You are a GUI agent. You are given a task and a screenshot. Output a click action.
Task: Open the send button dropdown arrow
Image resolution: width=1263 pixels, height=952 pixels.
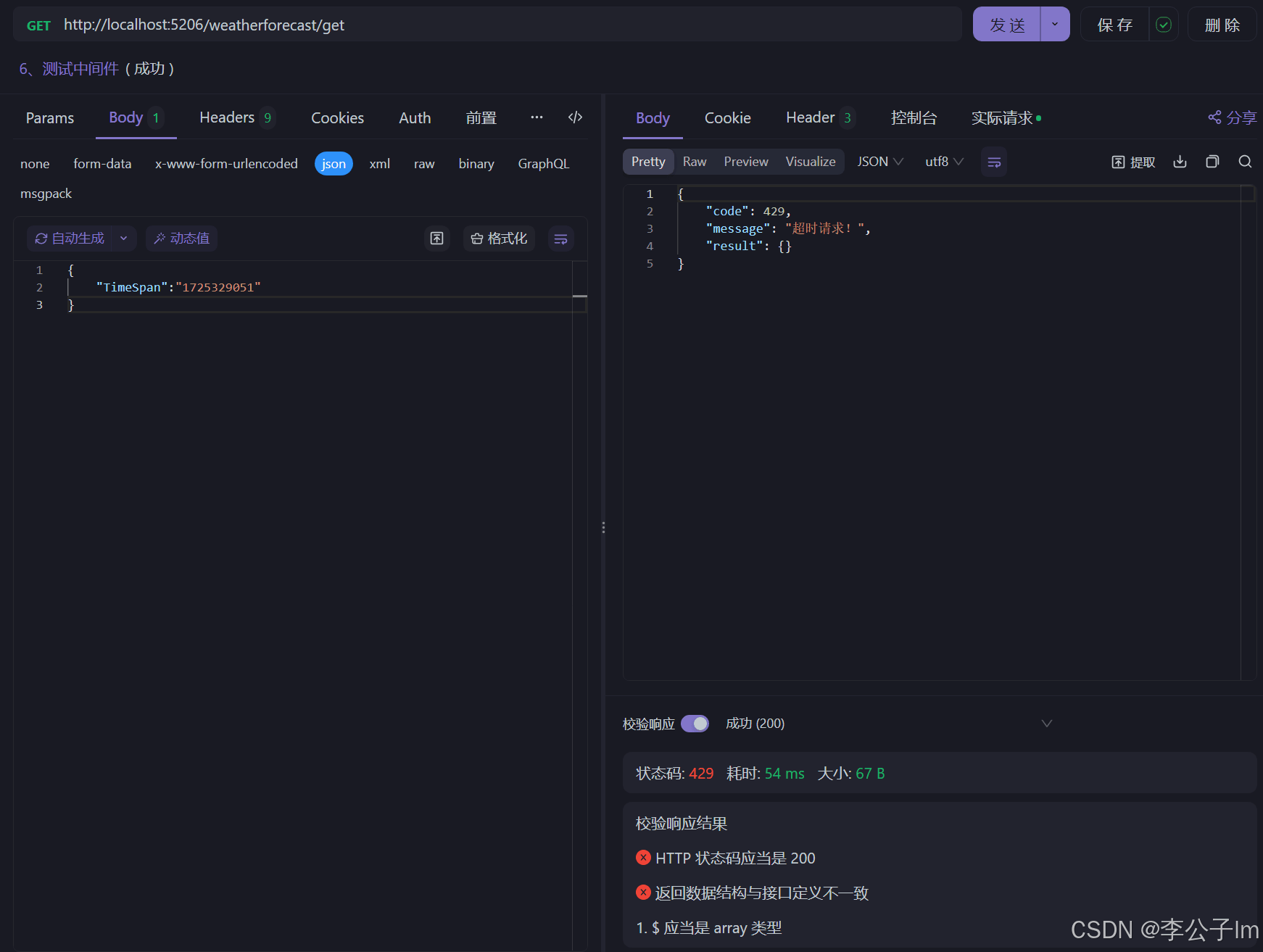[1055, 25]
